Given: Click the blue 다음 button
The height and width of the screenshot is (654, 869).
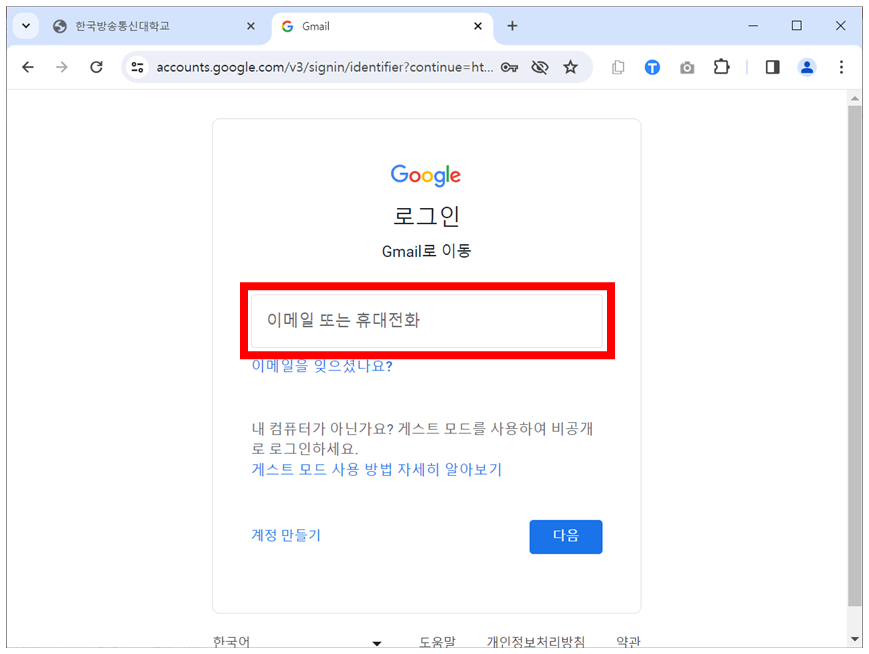Looking at the screenshot, I should tap(566, 537).
